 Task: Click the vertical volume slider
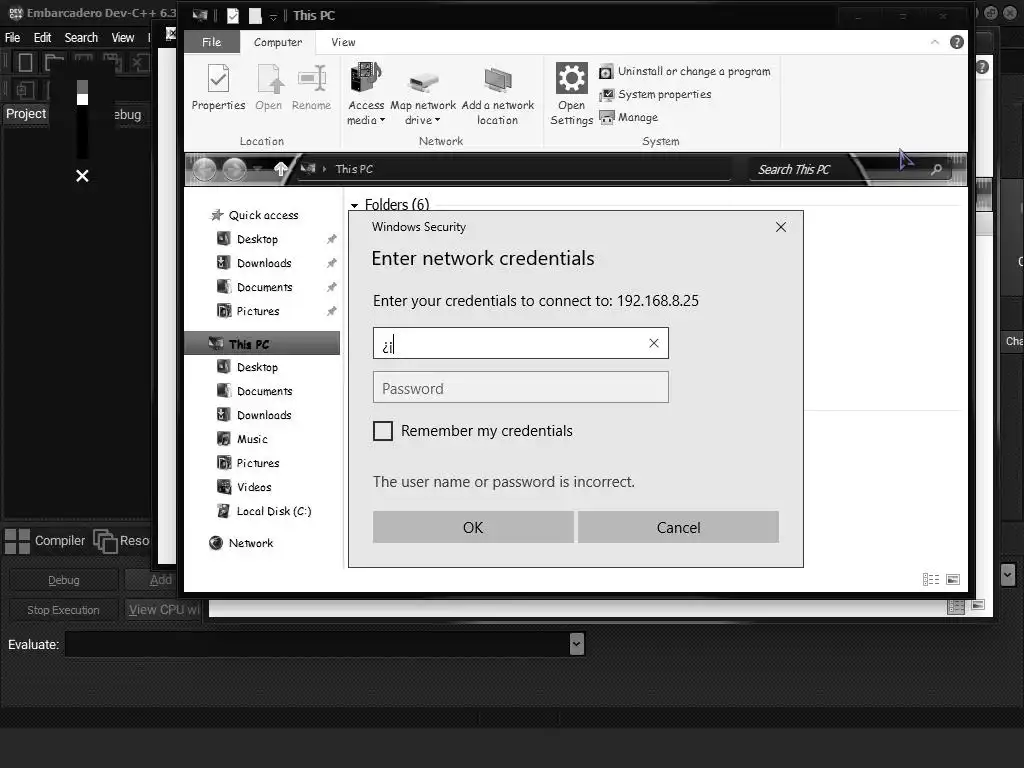tap(82, 118)
